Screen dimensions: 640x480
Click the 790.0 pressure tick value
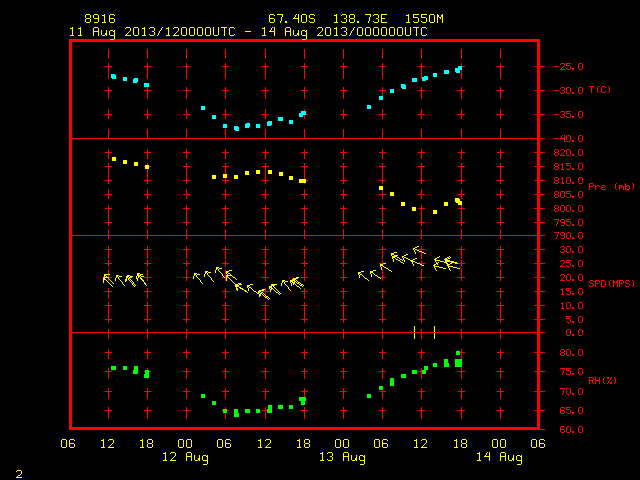pos(568,236)
